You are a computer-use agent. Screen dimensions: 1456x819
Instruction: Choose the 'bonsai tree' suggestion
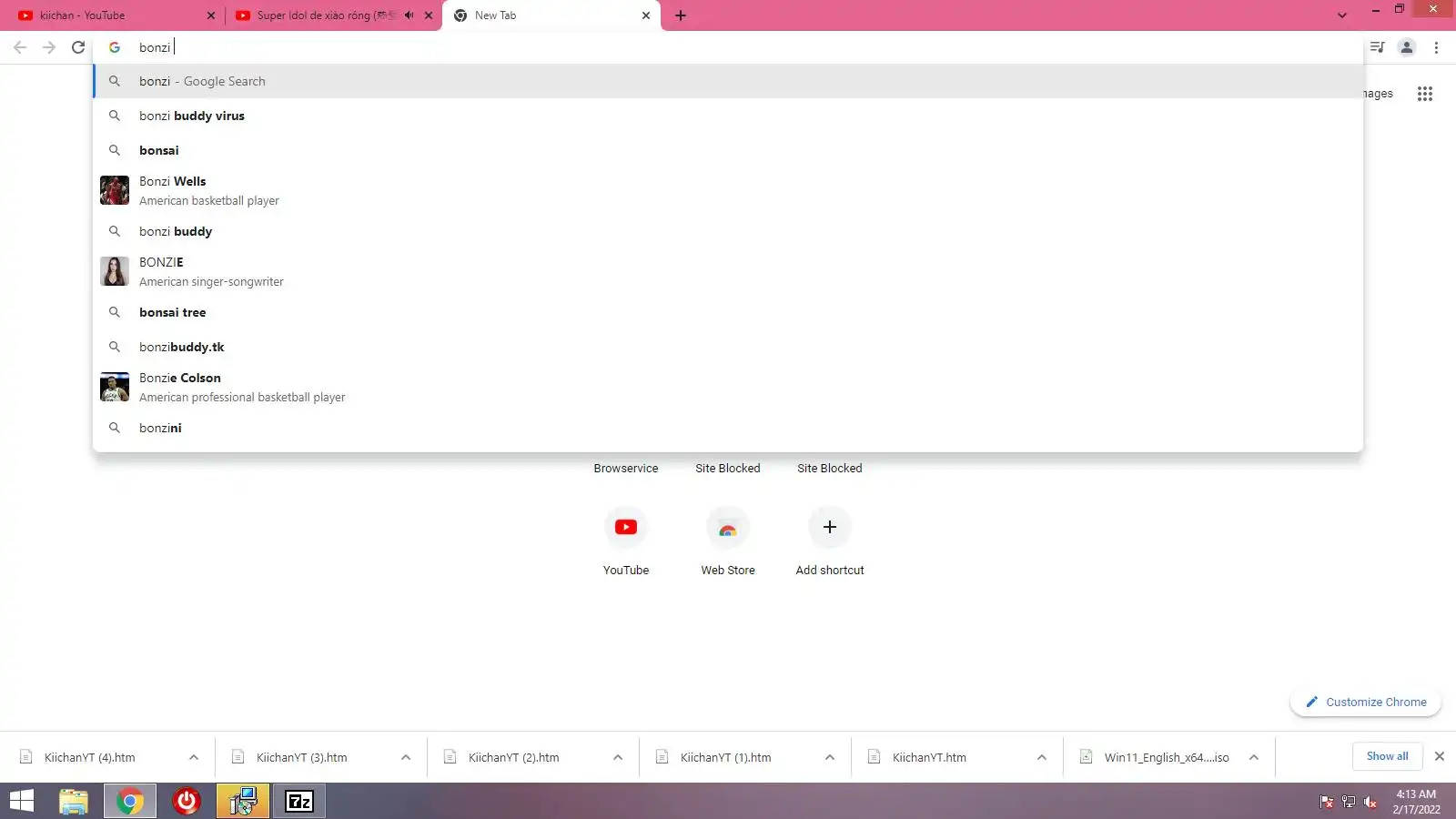pyautogui.click(x=728, y=312)
